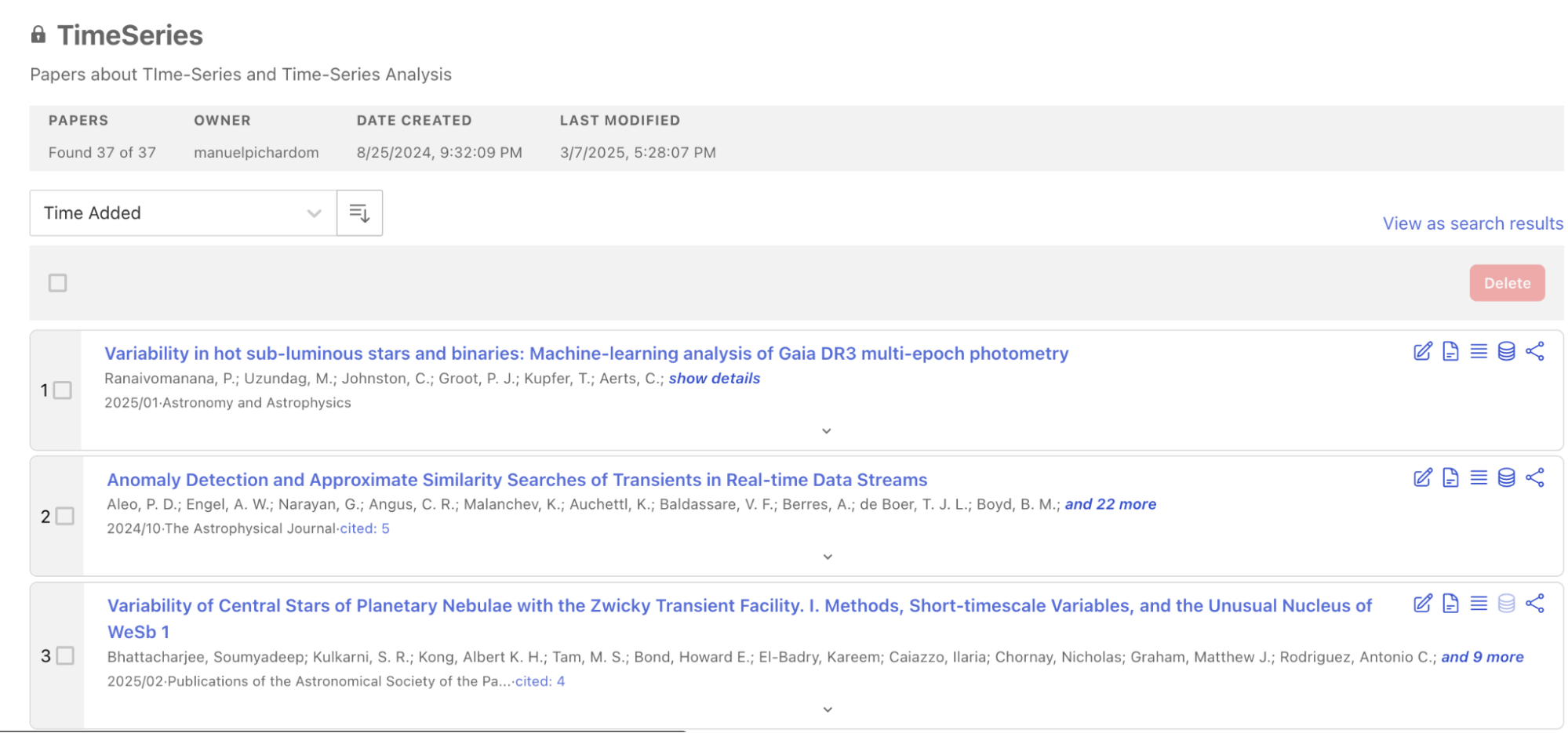
Task: Open View as search results link
Action: [x=1472, y=224]
